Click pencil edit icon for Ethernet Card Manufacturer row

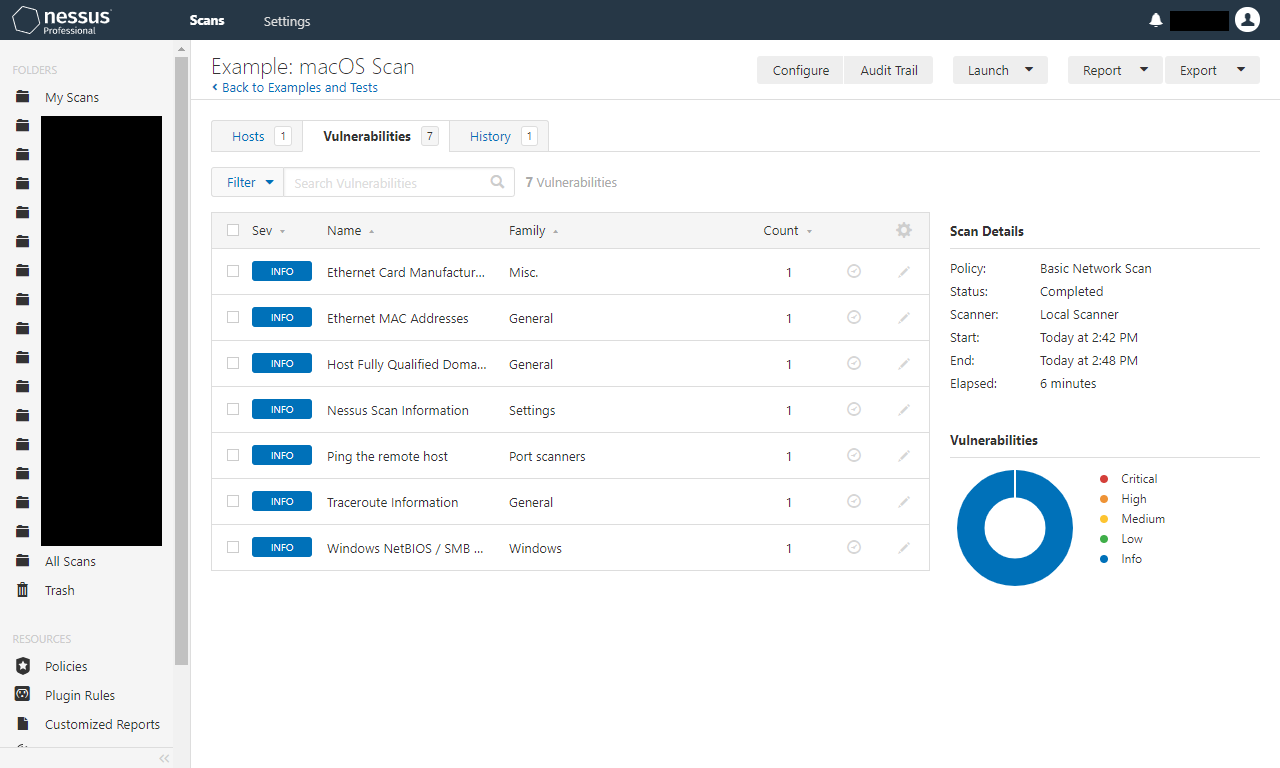click(904, 272)
